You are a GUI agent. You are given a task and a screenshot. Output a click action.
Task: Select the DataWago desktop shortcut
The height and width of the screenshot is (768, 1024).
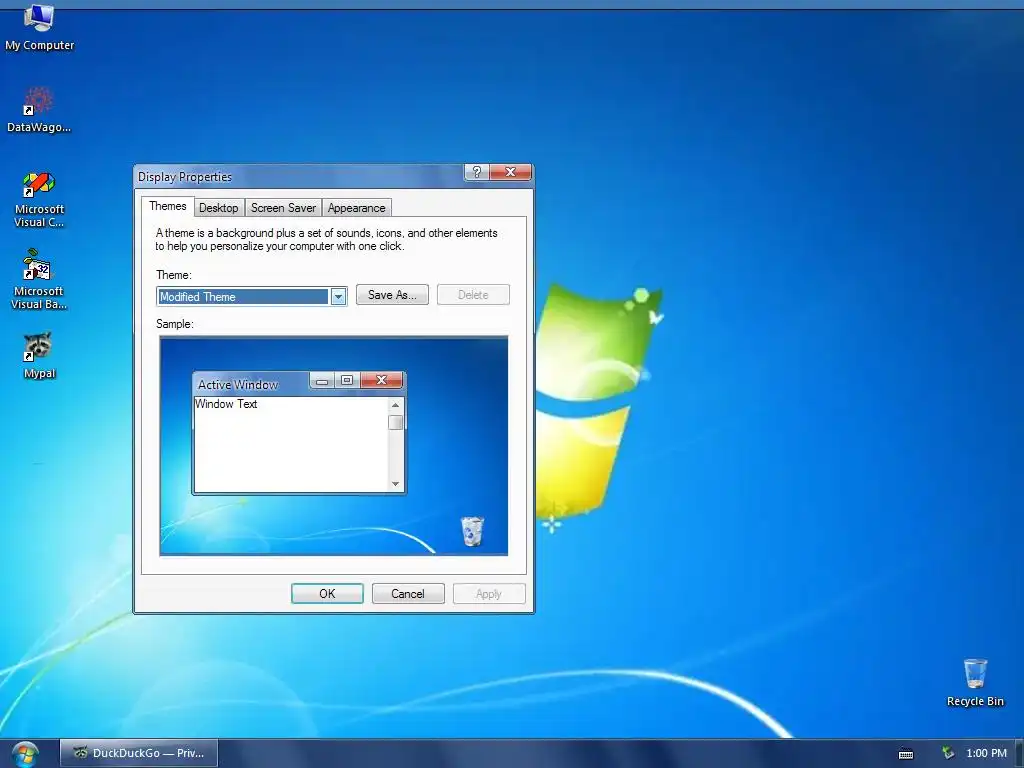[39, 109]
